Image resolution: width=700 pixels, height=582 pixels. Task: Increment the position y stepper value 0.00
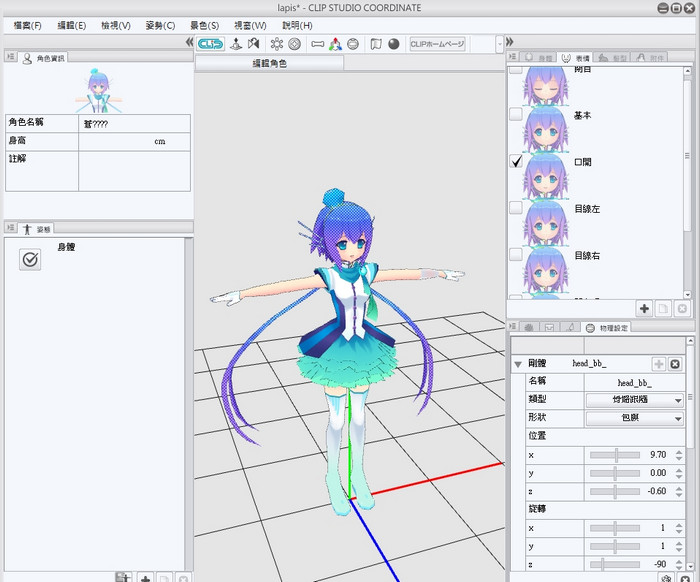pos(679,470)
